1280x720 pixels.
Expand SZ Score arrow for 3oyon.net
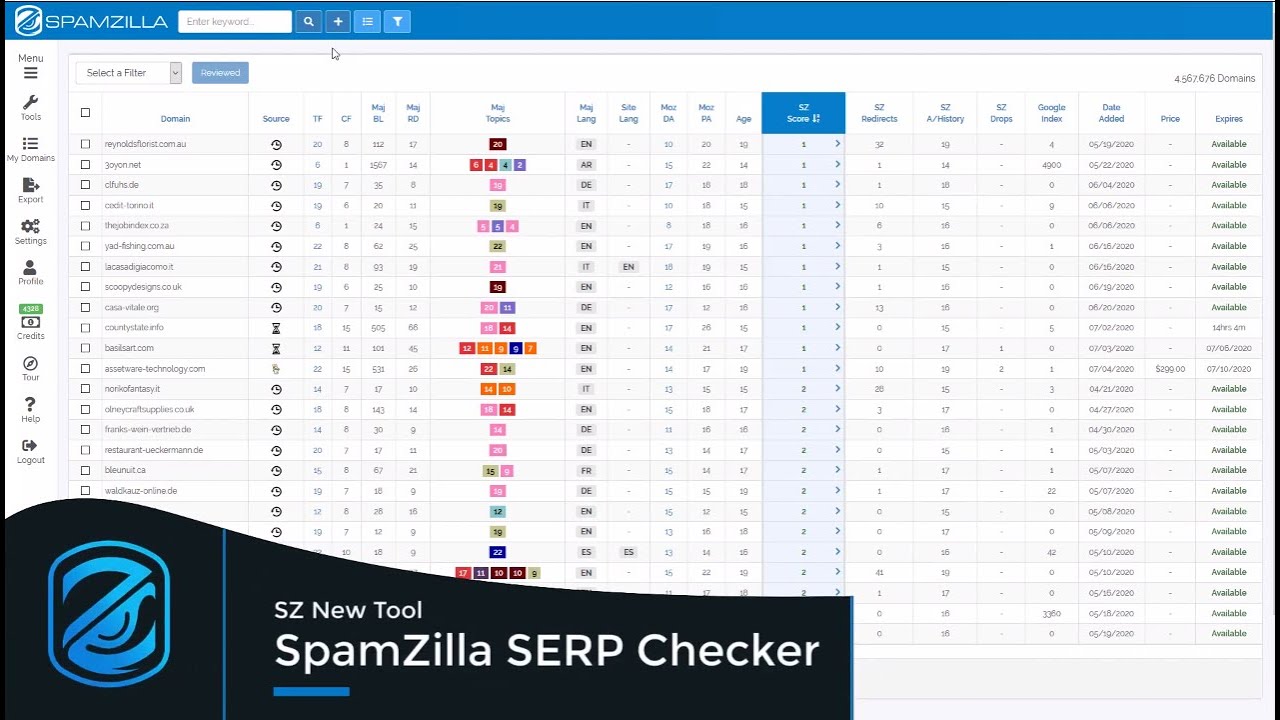[837, 164]
